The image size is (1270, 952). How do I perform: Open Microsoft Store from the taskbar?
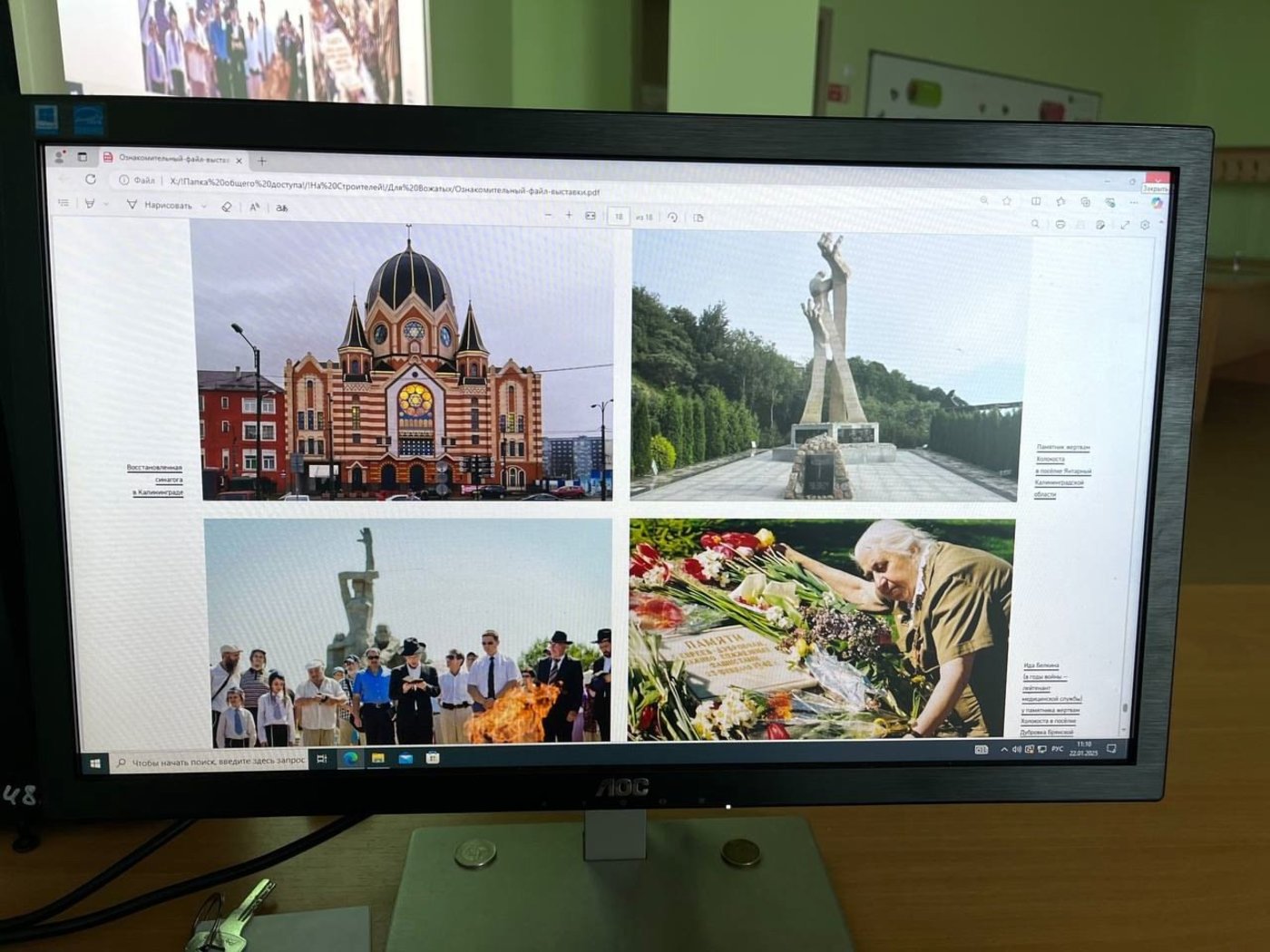433,757
